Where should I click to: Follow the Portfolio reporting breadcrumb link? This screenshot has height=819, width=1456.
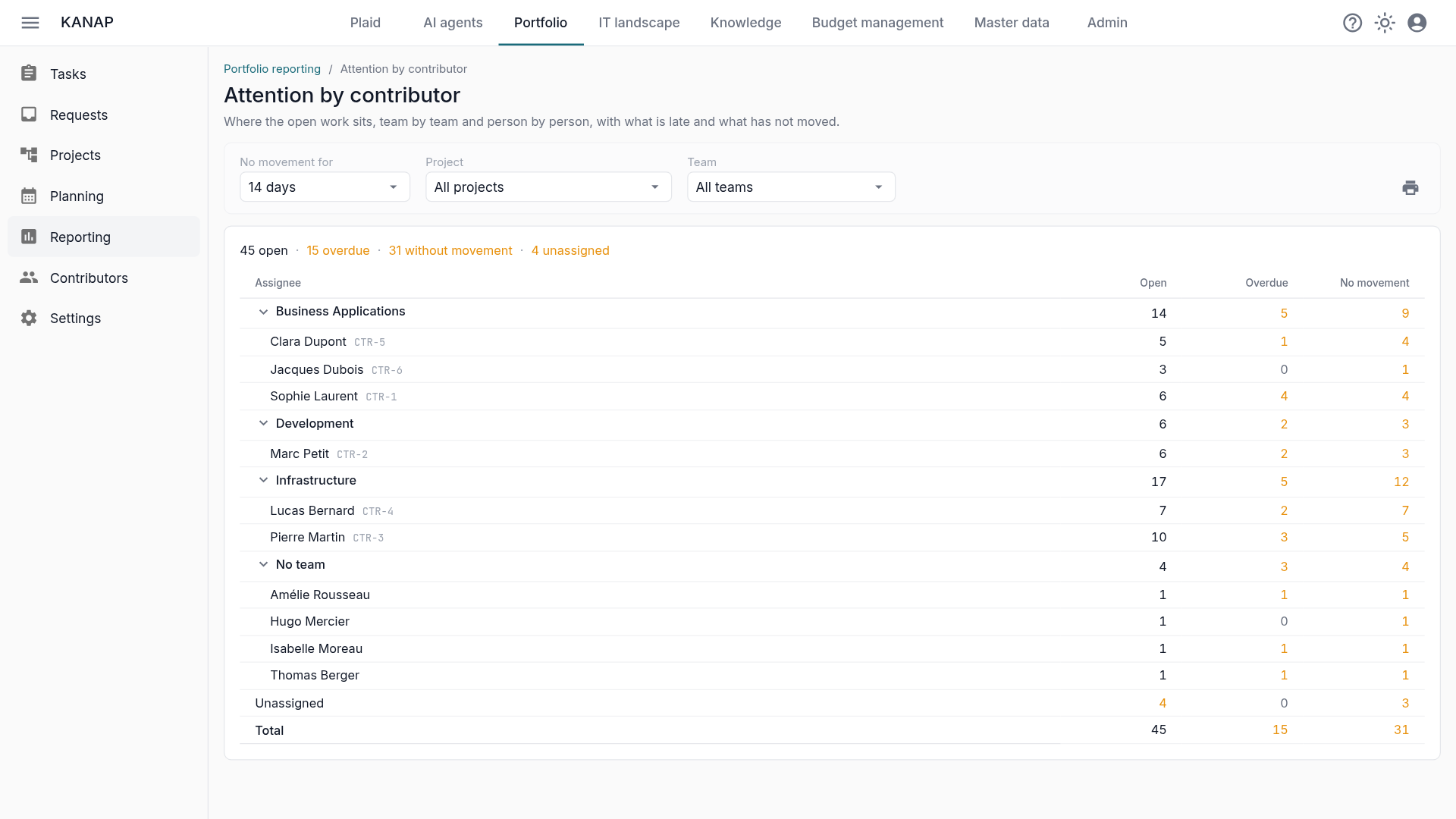click(272, 69)
